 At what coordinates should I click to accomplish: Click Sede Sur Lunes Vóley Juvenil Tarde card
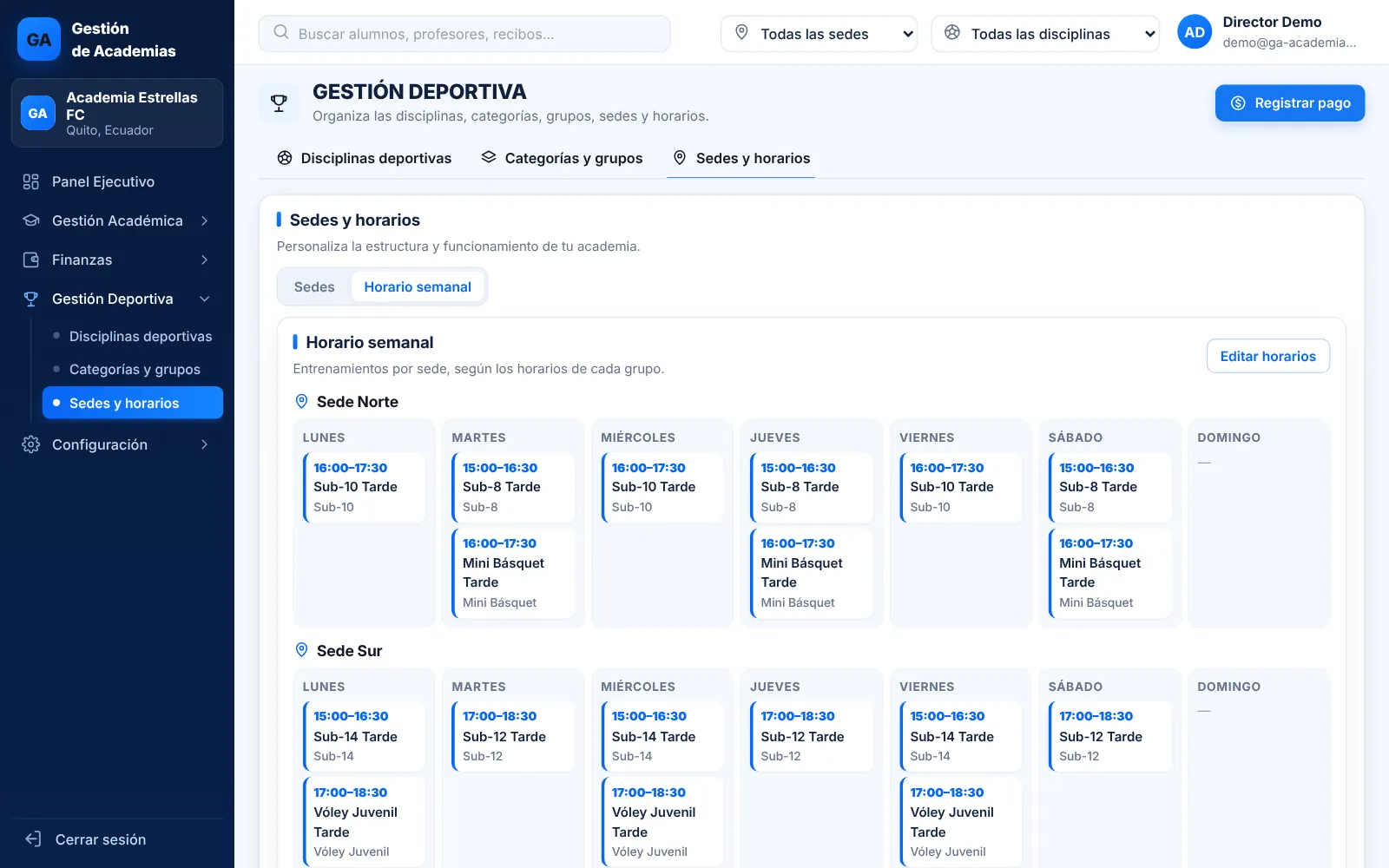(365, 821)
